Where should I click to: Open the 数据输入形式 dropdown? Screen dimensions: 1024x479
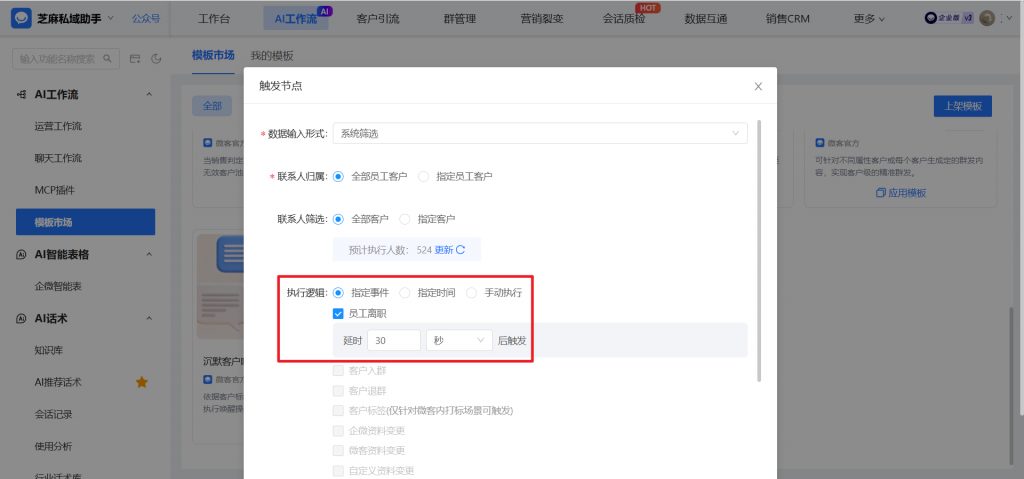point(540,133)
